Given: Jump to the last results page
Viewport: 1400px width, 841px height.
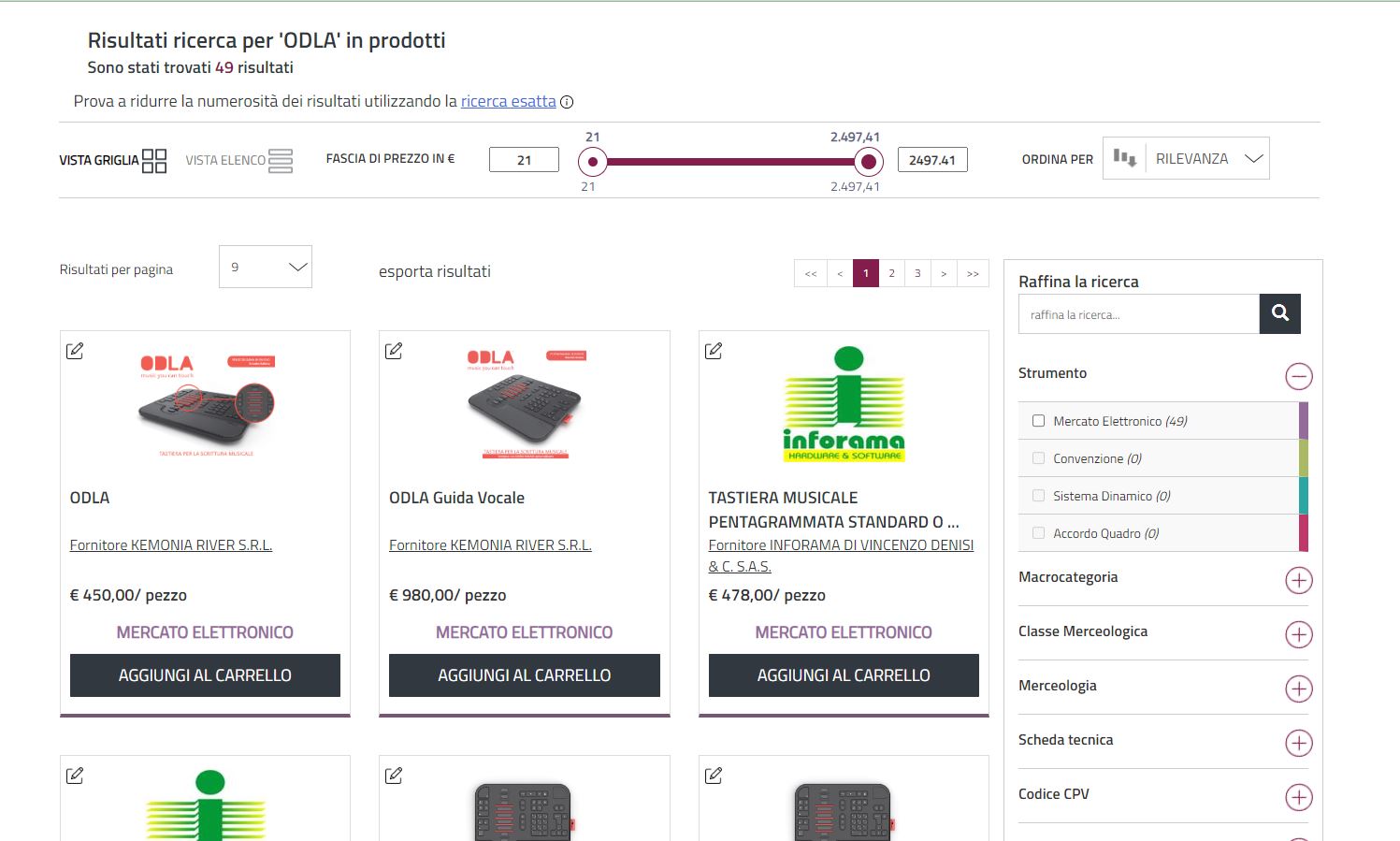Looking at the screenshot, I should (973, 273).
